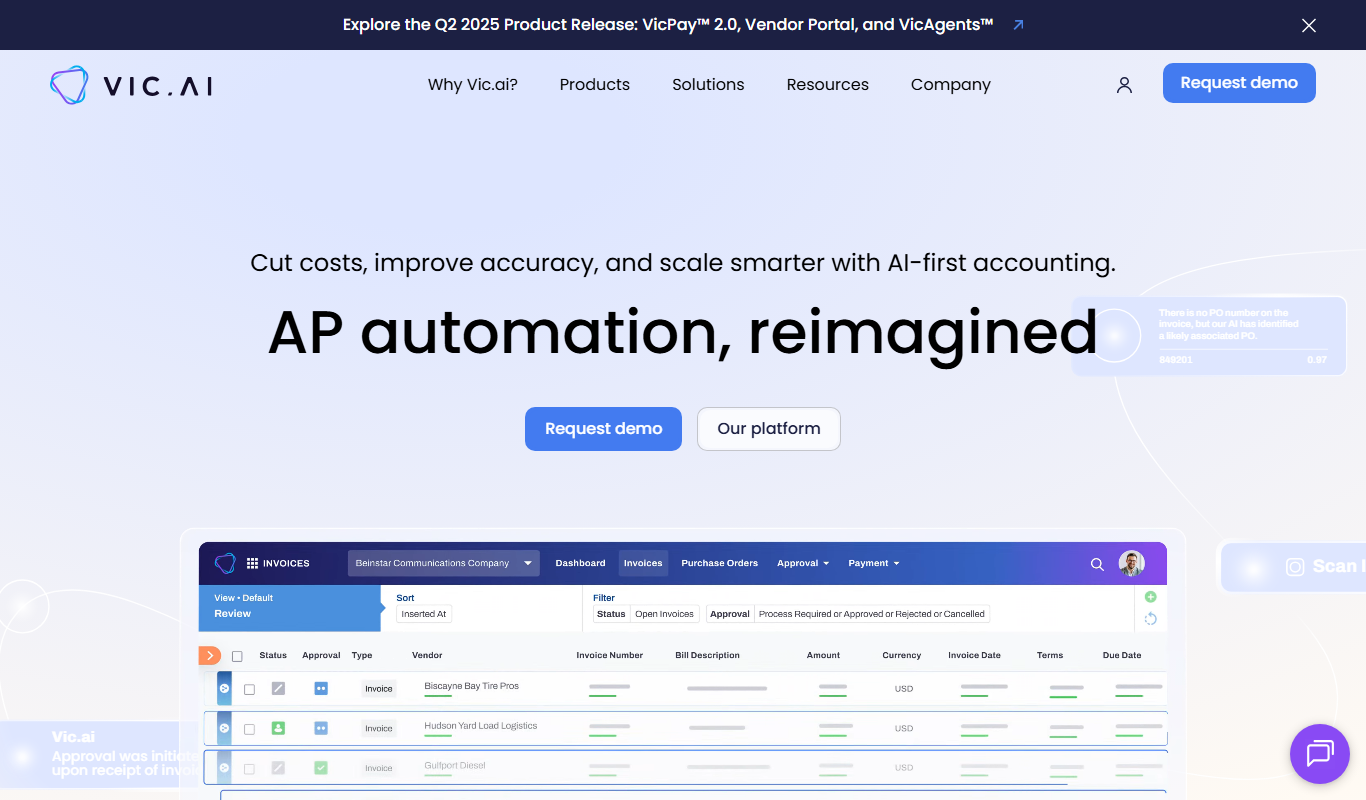The height and width of the screenshot is (800, 1366).
Task: Click the Due Date column header
Action: coord(1122,656)
